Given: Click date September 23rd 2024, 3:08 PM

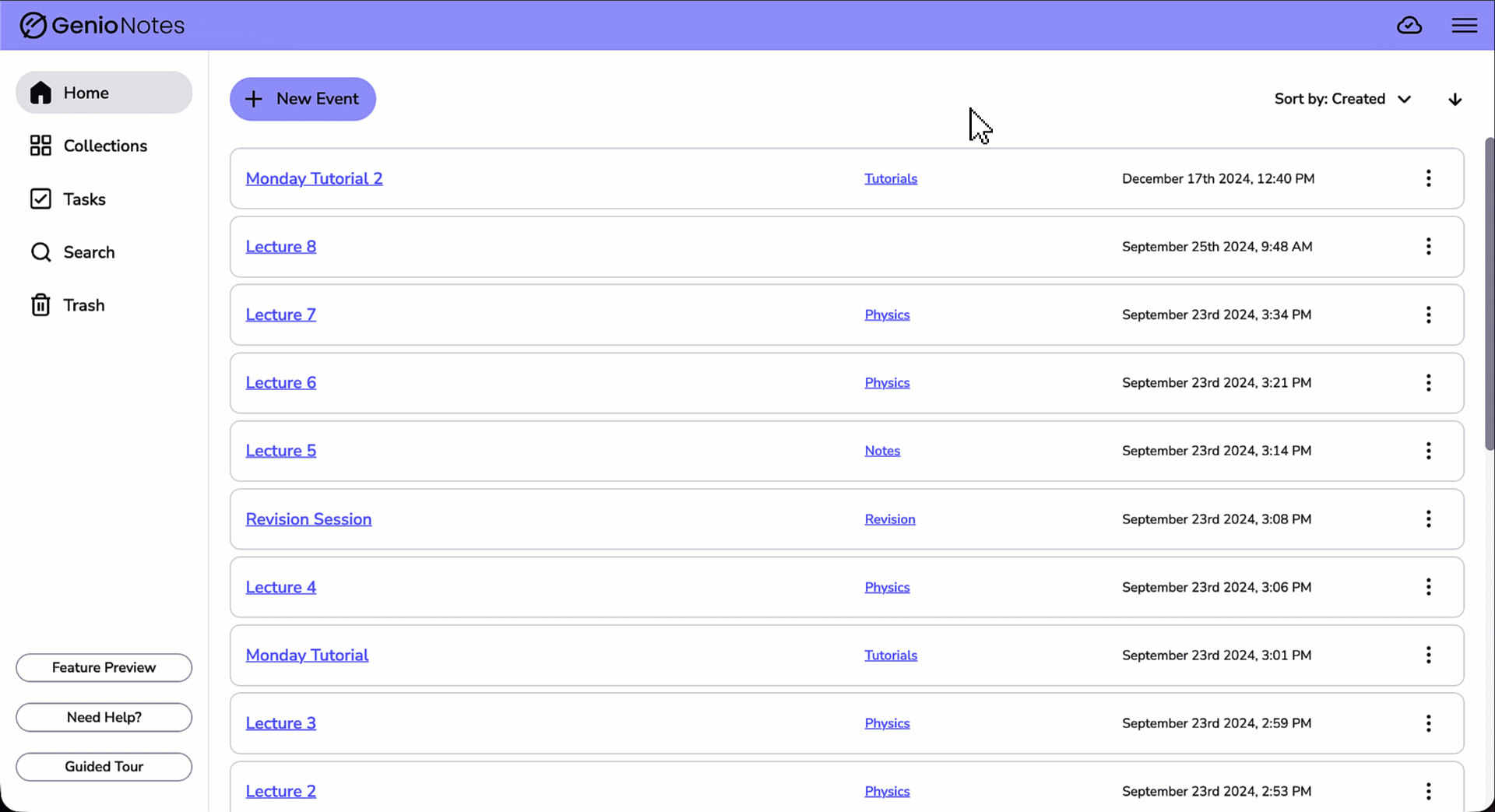Looking at the screenshot, I should pos(1216,519).
